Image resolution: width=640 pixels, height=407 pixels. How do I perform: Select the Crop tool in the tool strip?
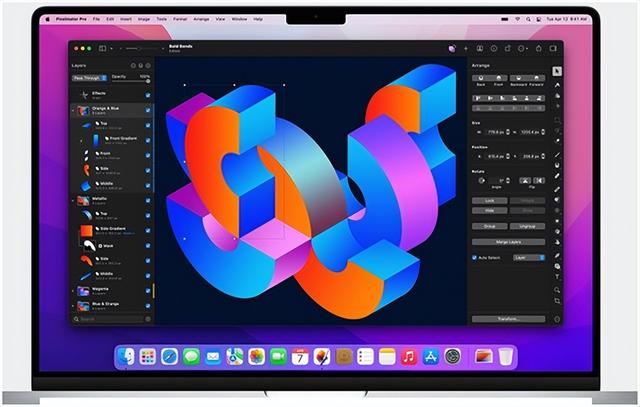[557, 301]
